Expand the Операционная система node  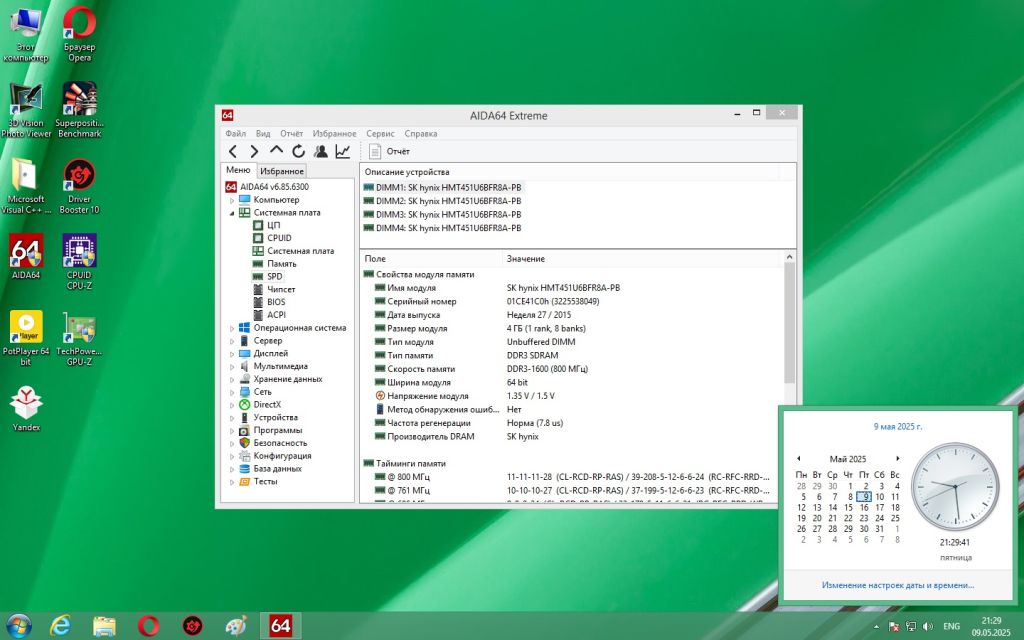pyautogui.click(x=232, y=328)
